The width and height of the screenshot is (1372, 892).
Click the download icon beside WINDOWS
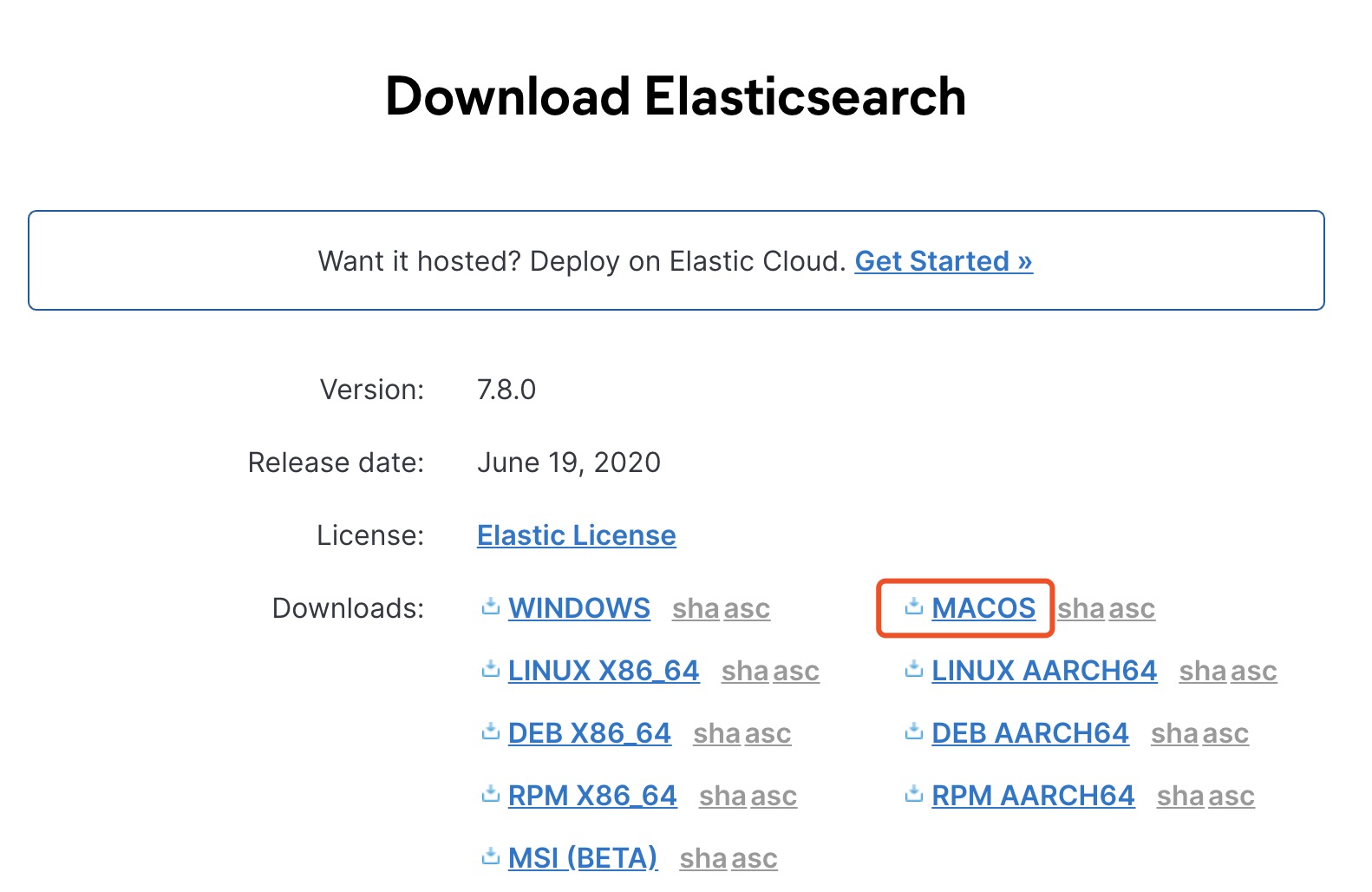click(x=491, y=607)
